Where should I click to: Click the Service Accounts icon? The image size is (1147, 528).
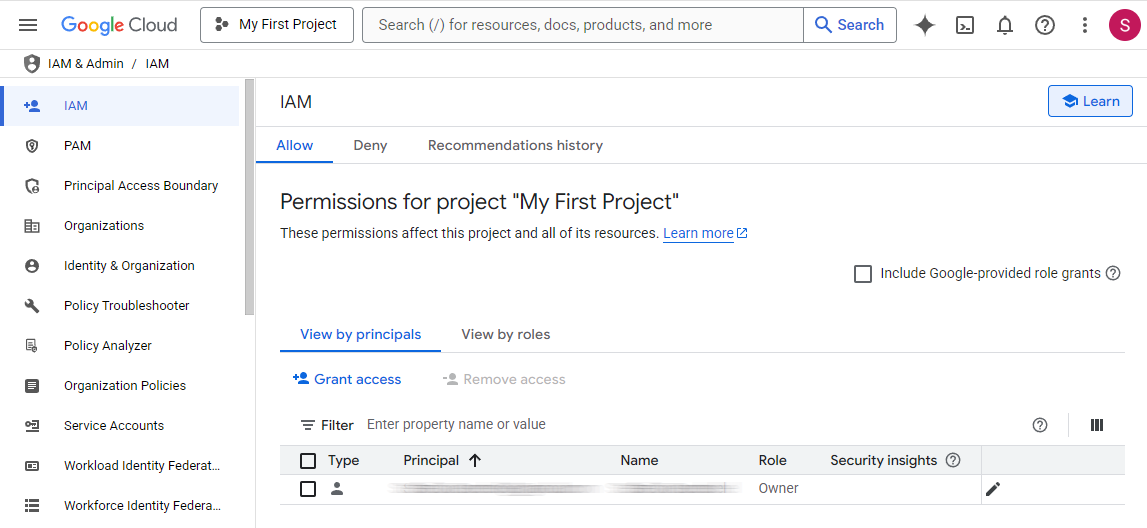31,426
